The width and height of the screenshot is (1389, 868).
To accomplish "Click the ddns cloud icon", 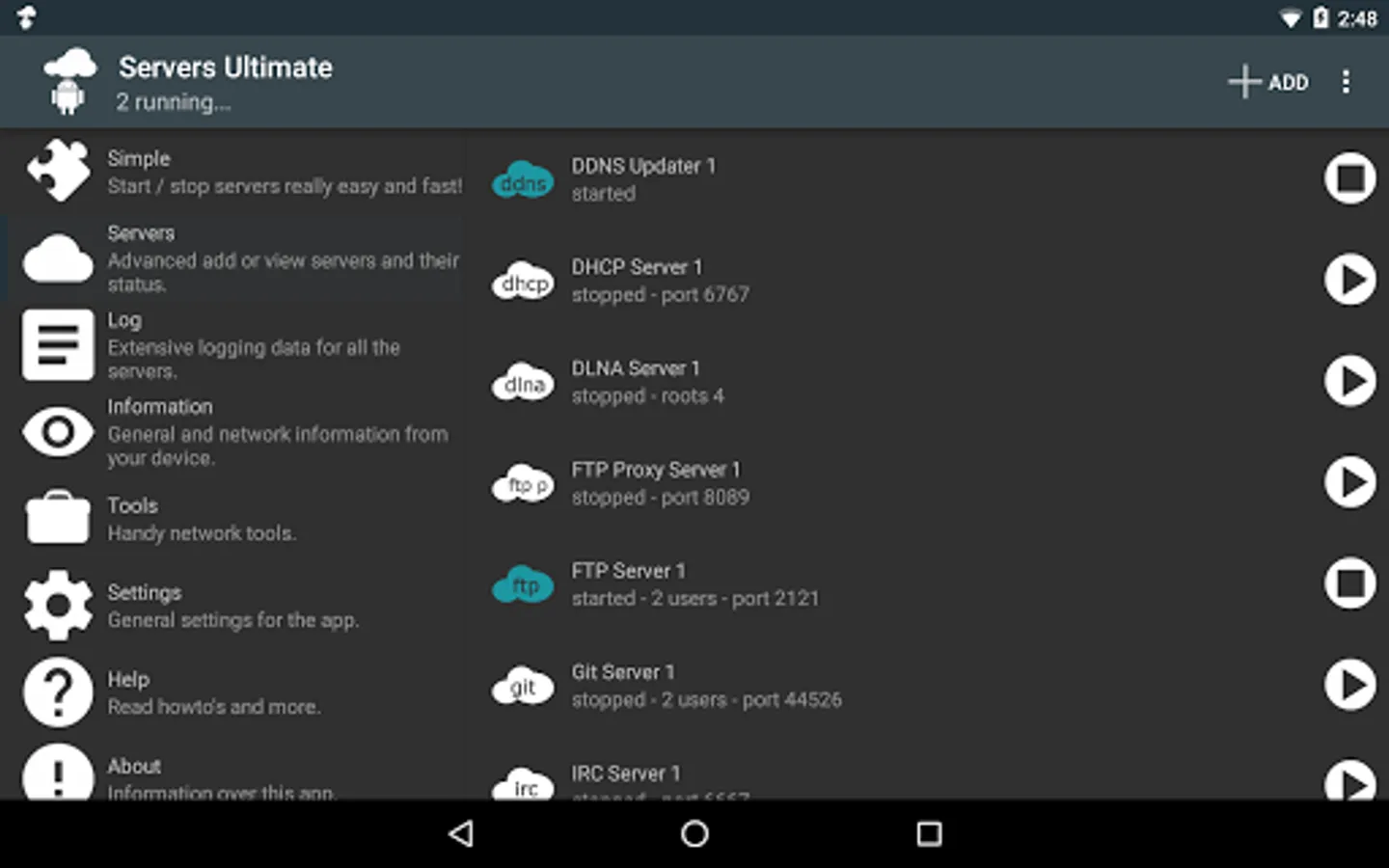I will (524, 181).
